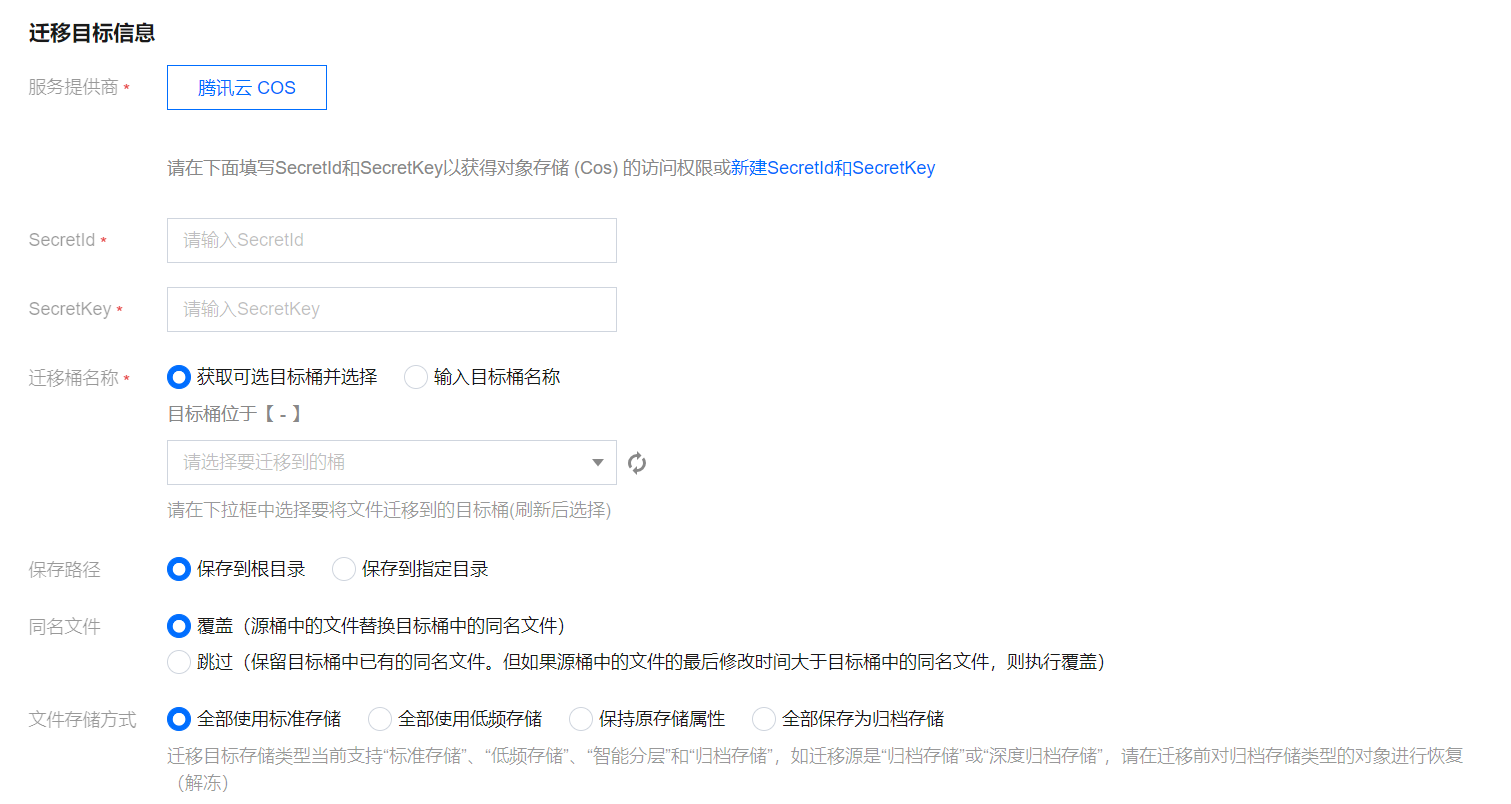The width and height of the screenshot is (1511, 804).
Task: Choose 跳过 for same-name files
Action: [179, 662]
